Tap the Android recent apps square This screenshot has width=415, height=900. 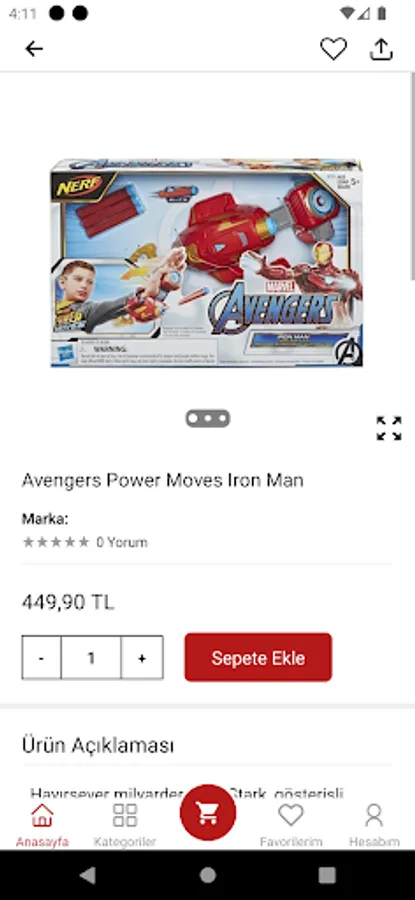327,875
